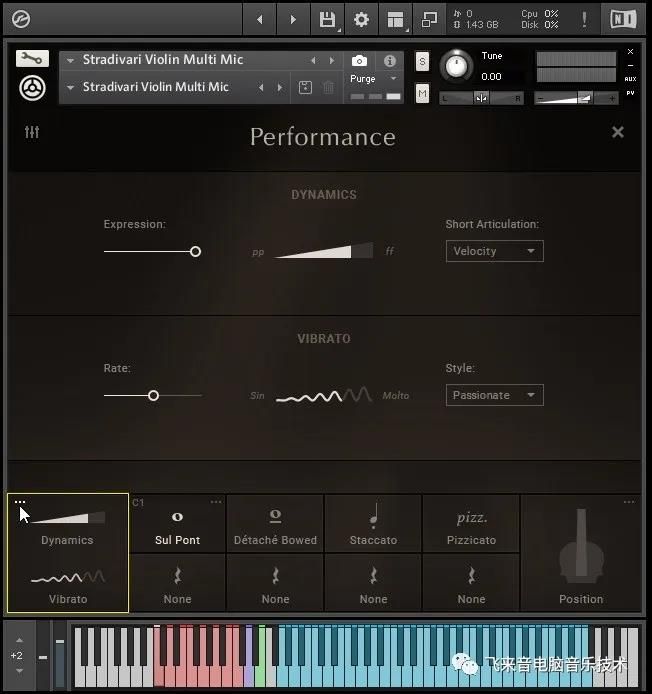Image resolution: width=652 pixels, height=694 pixels.
Task: Click the exclamation panic icon
Action: 584,19
